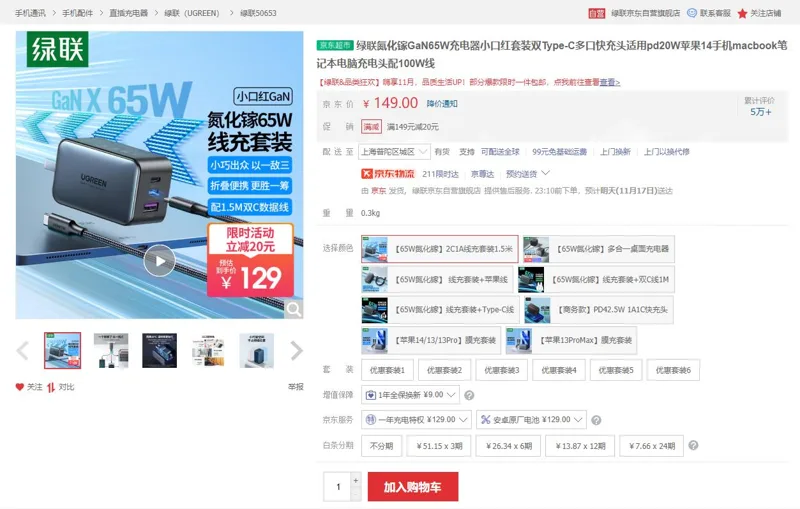The height and width of the screenshot is (509, 800).
Task: Expand 预约送货 delivery options
Action: [x=527, y=174]
